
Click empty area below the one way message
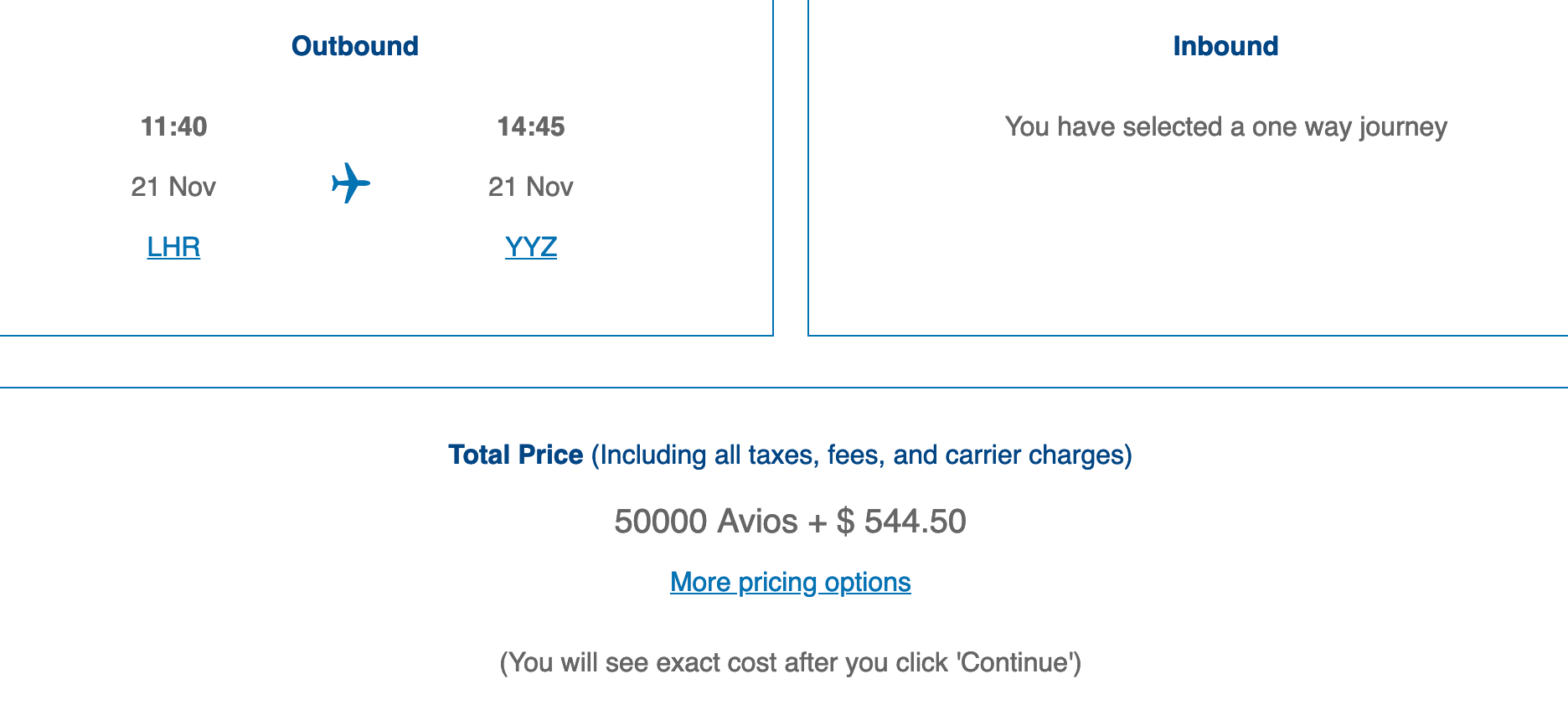pyautogui.click(x=1225, y=243)
